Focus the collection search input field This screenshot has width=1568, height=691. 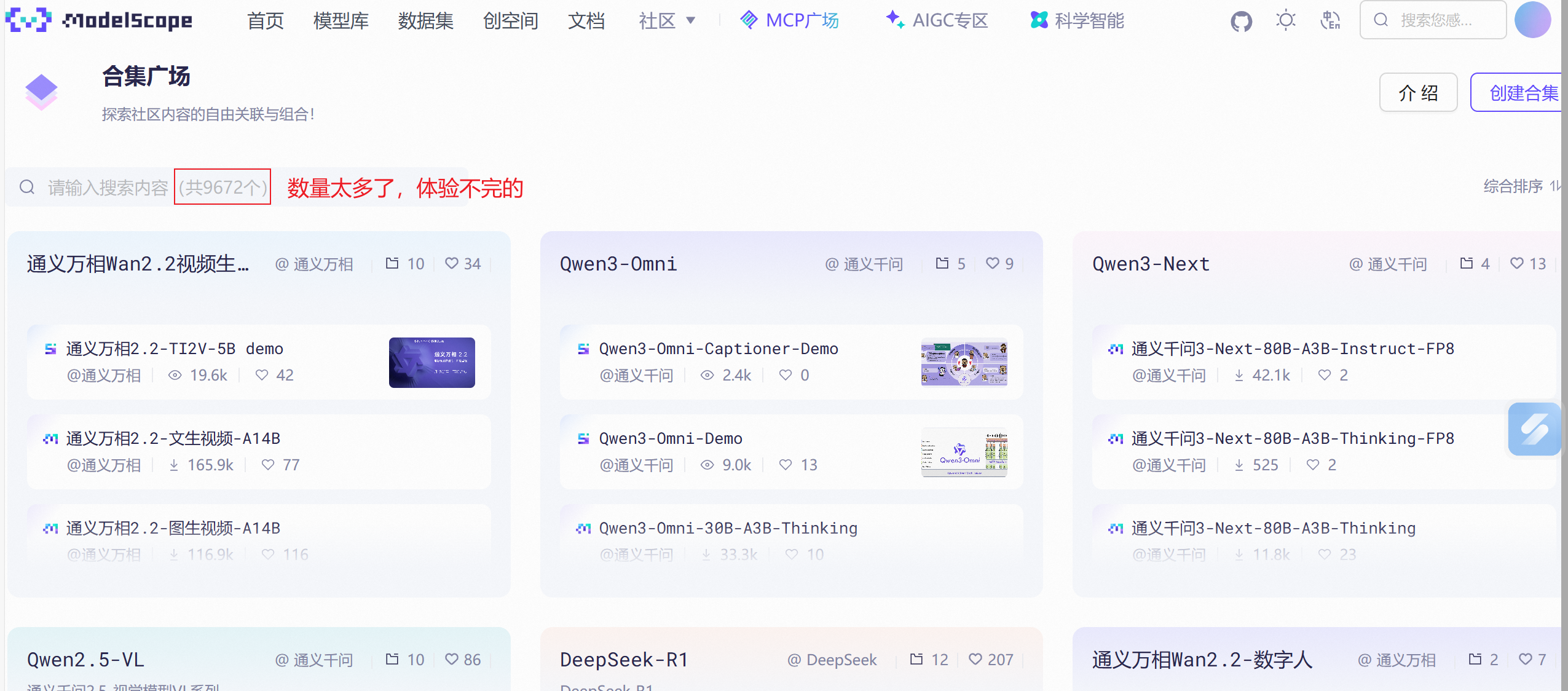pos(108,188)
